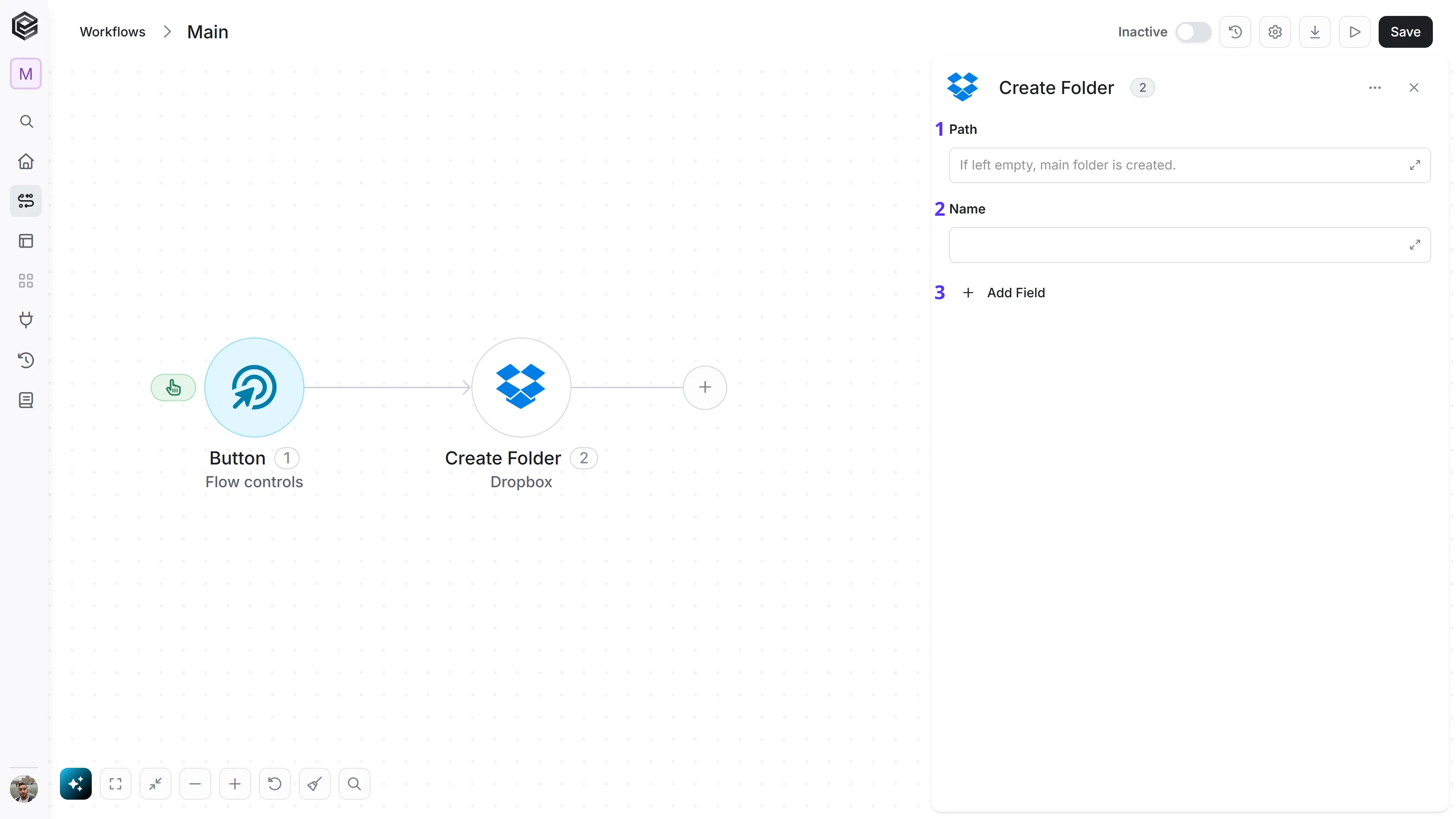Toggle the Inactive workflow switch

[1193, 31]
